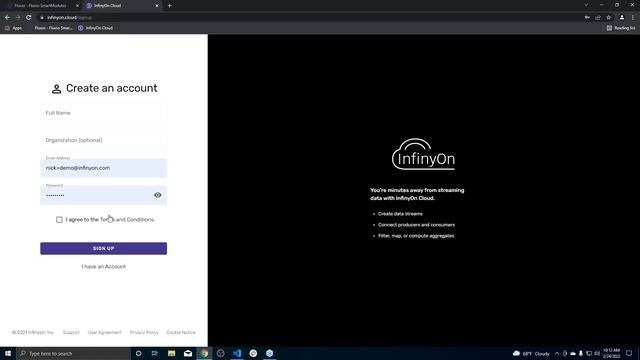This screenshot has height=360, width=640.
Task: Expand the system tray hidden icons
Action: click(x=557, y=353)
